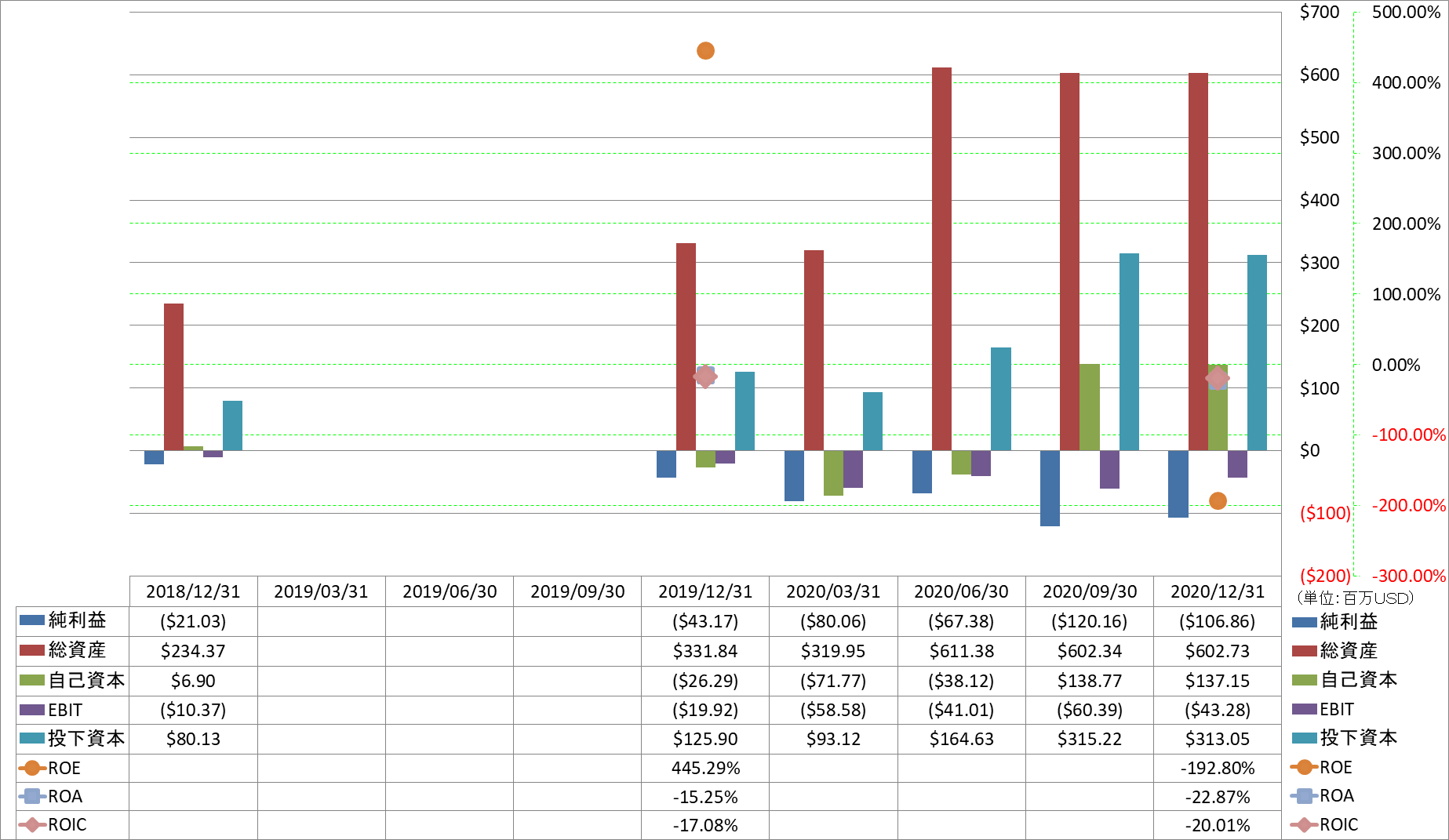Click the ROE marker icon in the right-side legend
Viewport: 1449px width, 840px height.
tap(1304, 767)
